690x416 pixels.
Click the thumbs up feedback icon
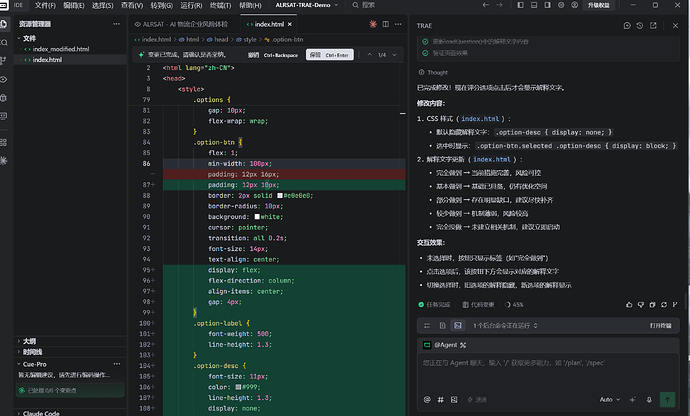click(x=629, y=305)
